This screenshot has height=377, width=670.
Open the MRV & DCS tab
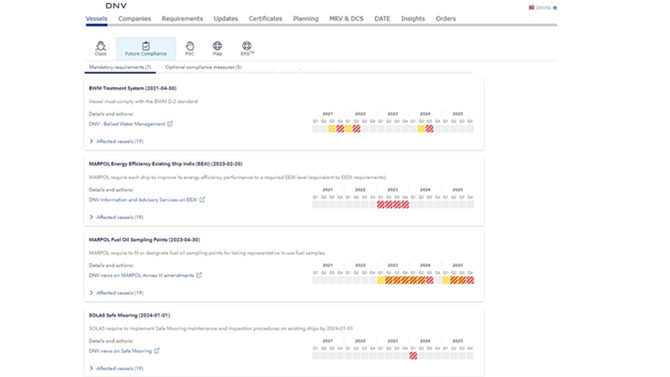346,19
